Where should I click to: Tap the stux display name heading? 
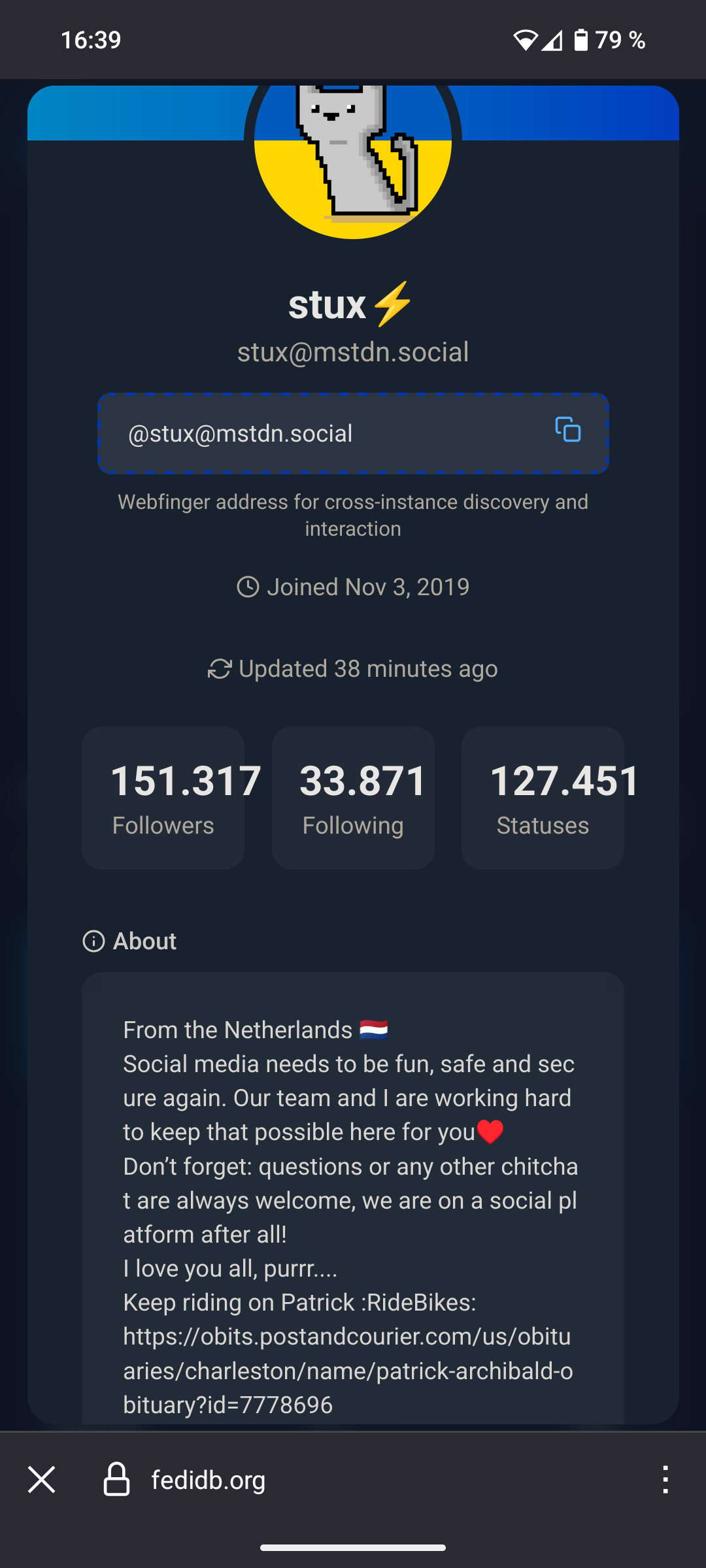point(328,304)
